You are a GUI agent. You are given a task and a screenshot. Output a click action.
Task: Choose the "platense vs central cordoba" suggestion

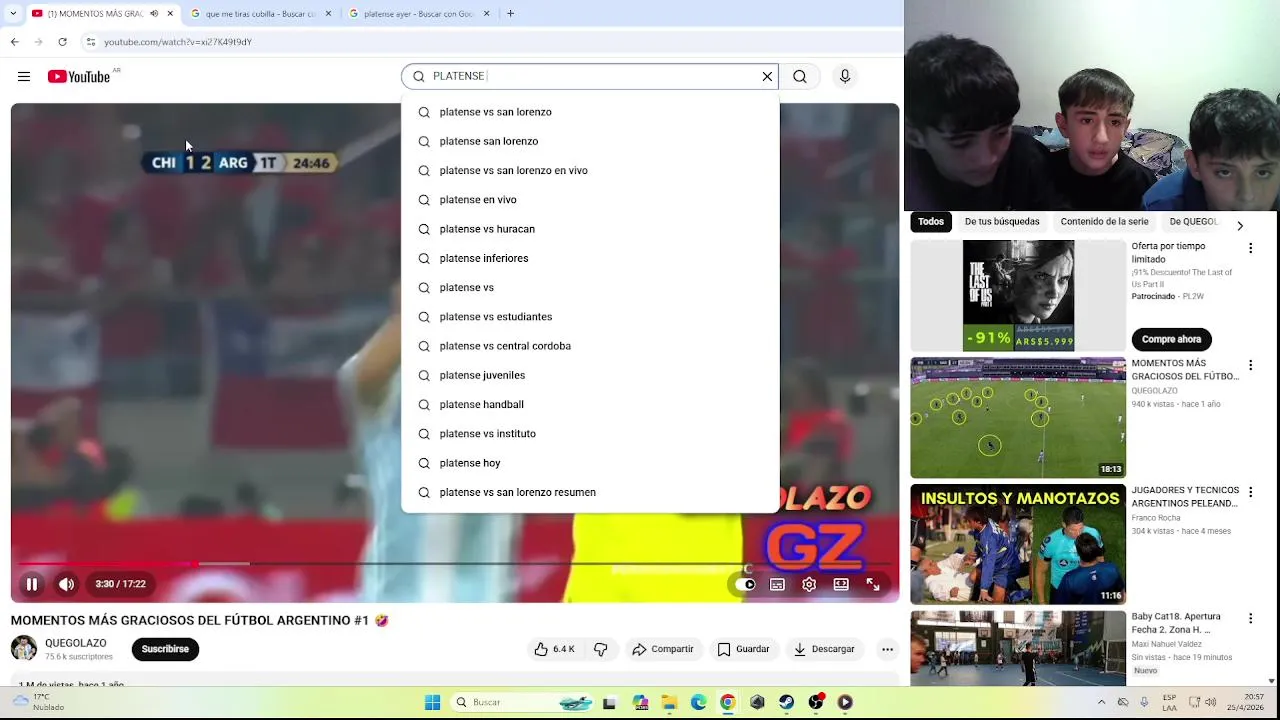pyautogui.click(x=590, y=346)
